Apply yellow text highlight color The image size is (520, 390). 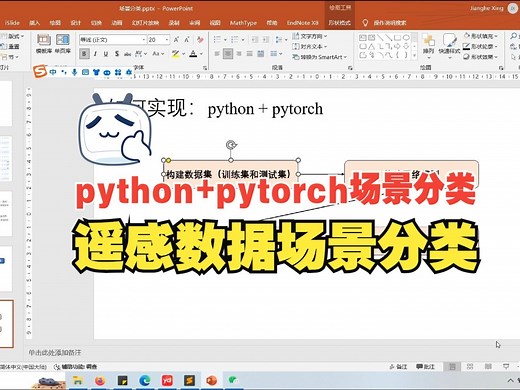pos(176,54)
